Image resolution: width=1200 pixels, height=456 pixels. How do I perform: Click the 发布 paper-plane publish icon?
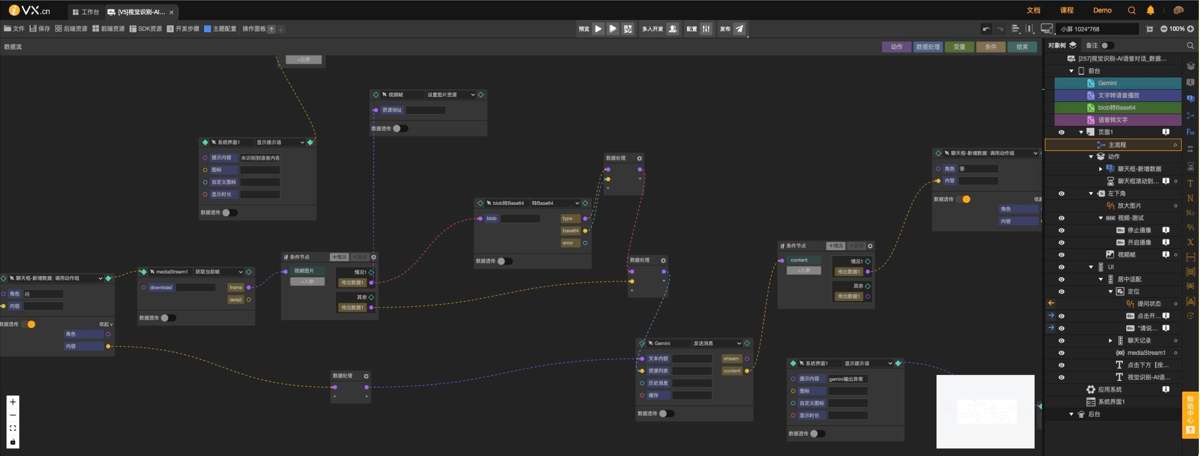740,29
